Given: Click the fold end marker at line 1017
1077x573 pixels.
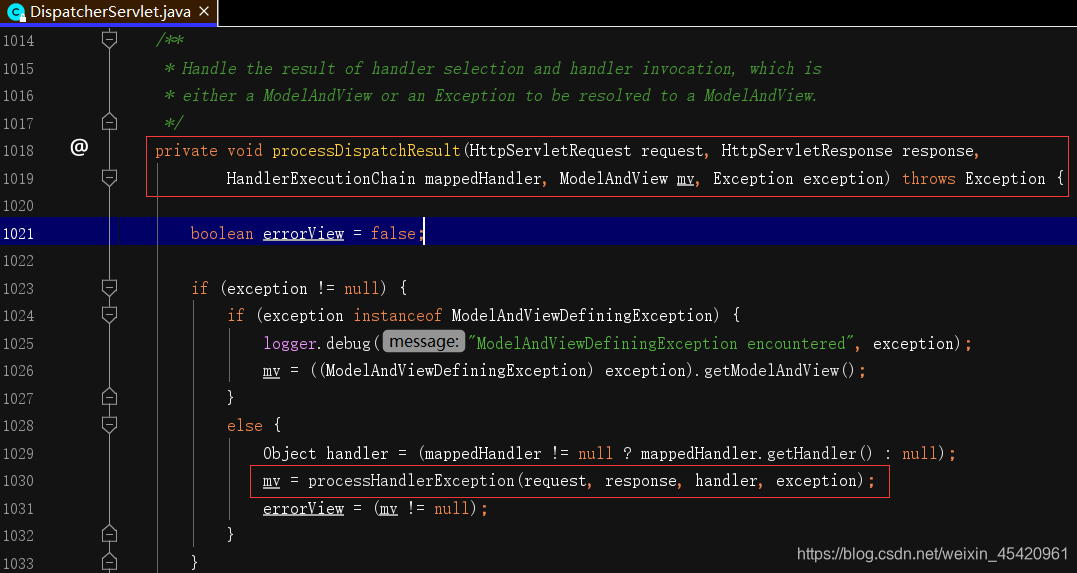Looking at the screenshot, I should click(x=109, y=122).
